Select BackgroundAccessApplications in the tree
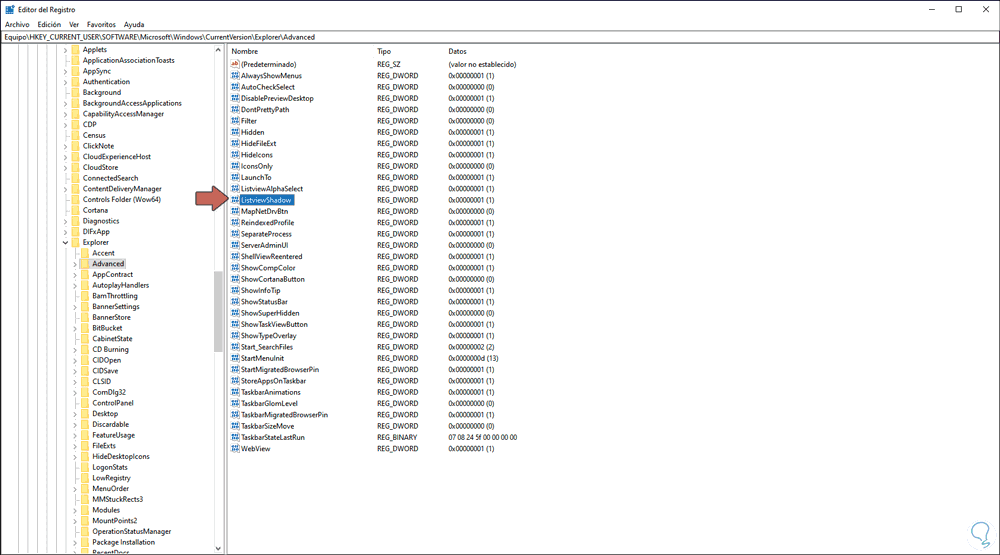 [x=132, y=103]
